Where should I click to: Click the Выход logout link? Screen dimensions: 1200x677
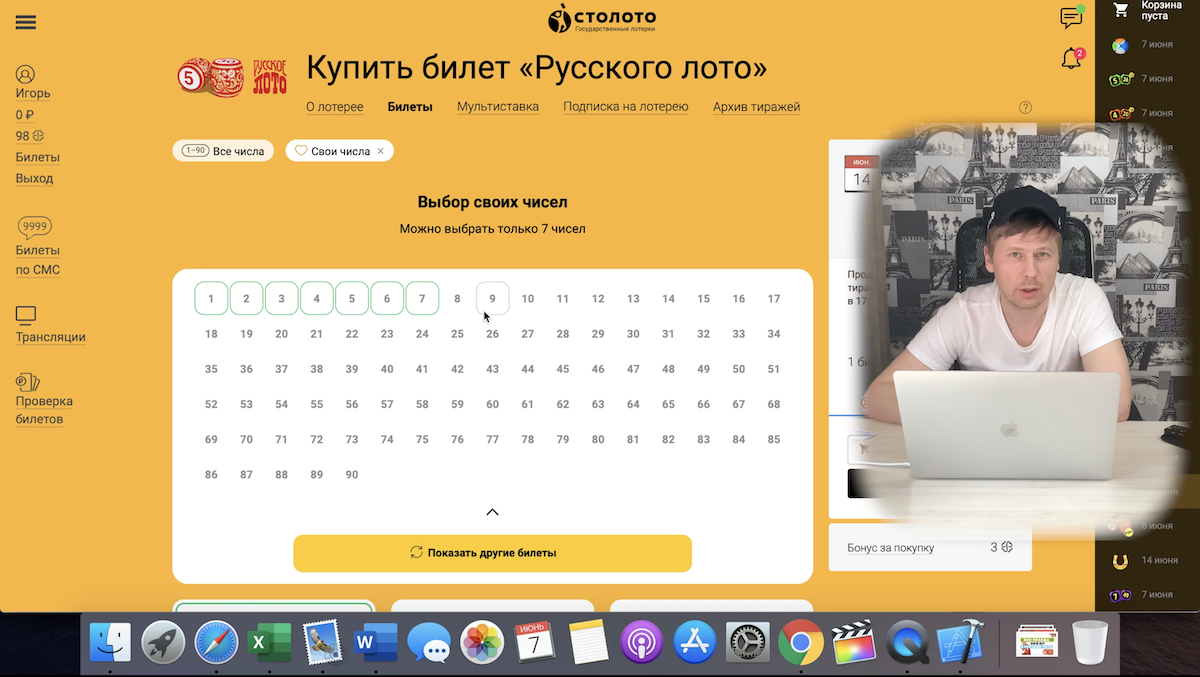point(34,178)
